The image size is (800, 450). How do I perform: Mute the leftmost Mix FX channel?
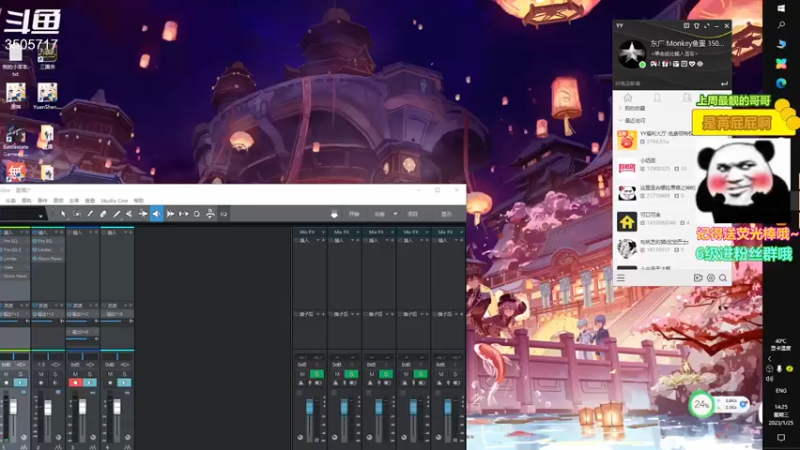[x=303, y=374]
